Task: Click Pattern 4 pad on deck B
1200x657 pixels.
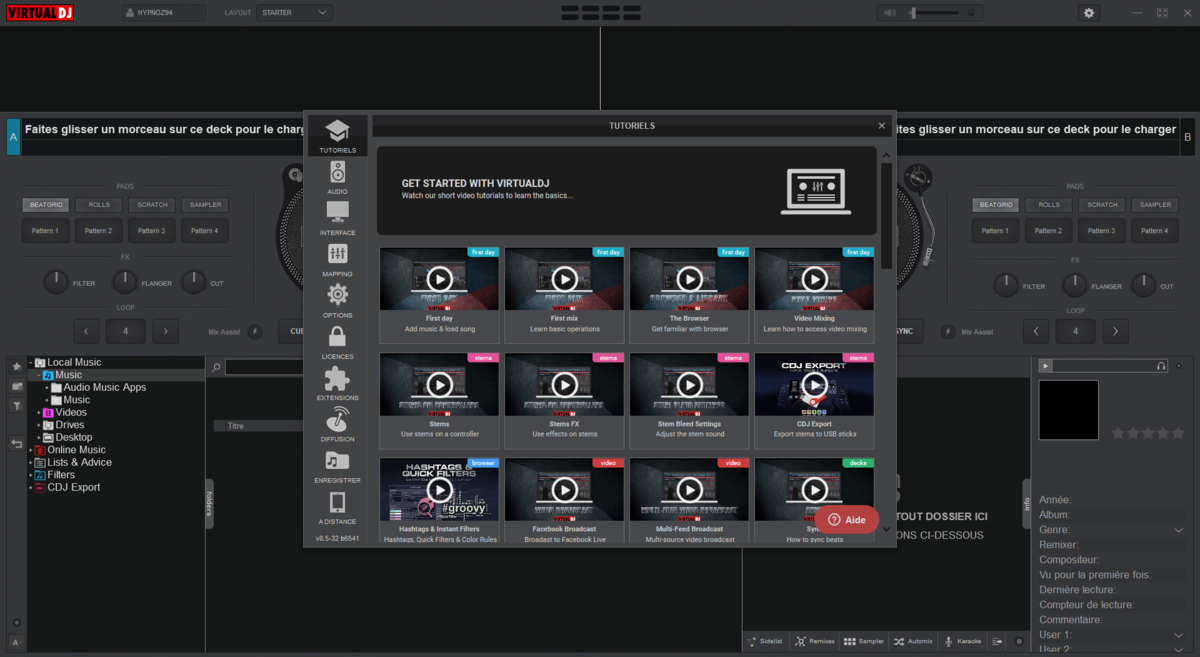Action: pos(1155,231)
